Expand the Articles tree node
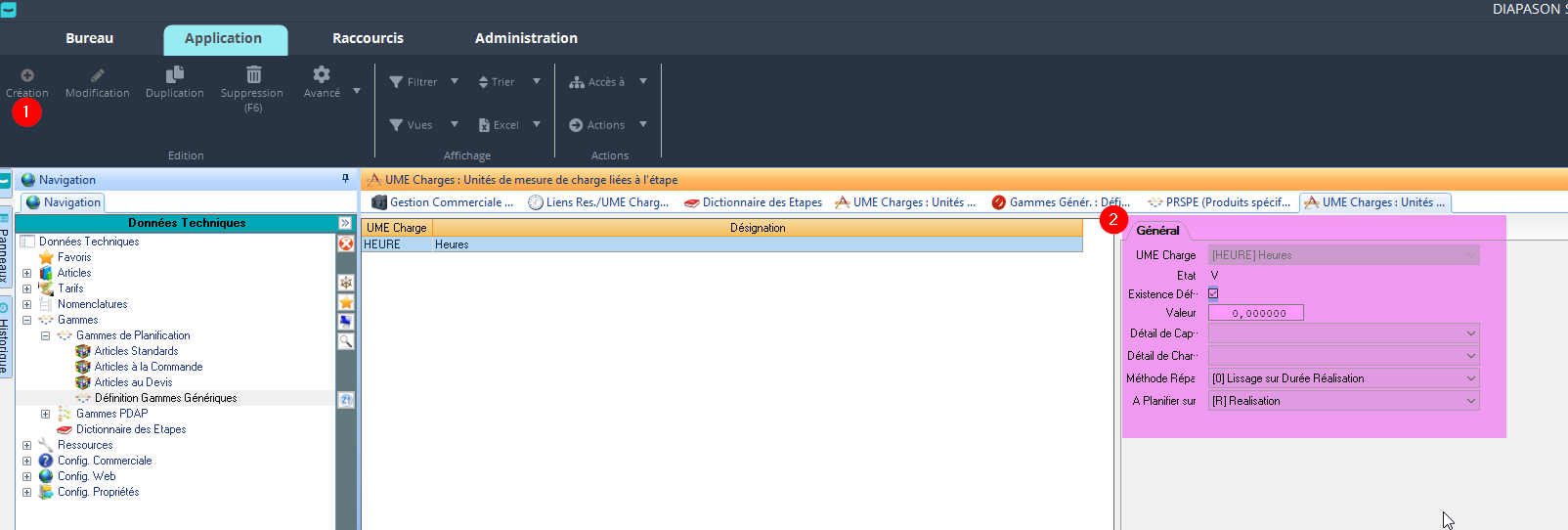The width and height of the screenshot is (1568, 530). [x=27, y=273]
